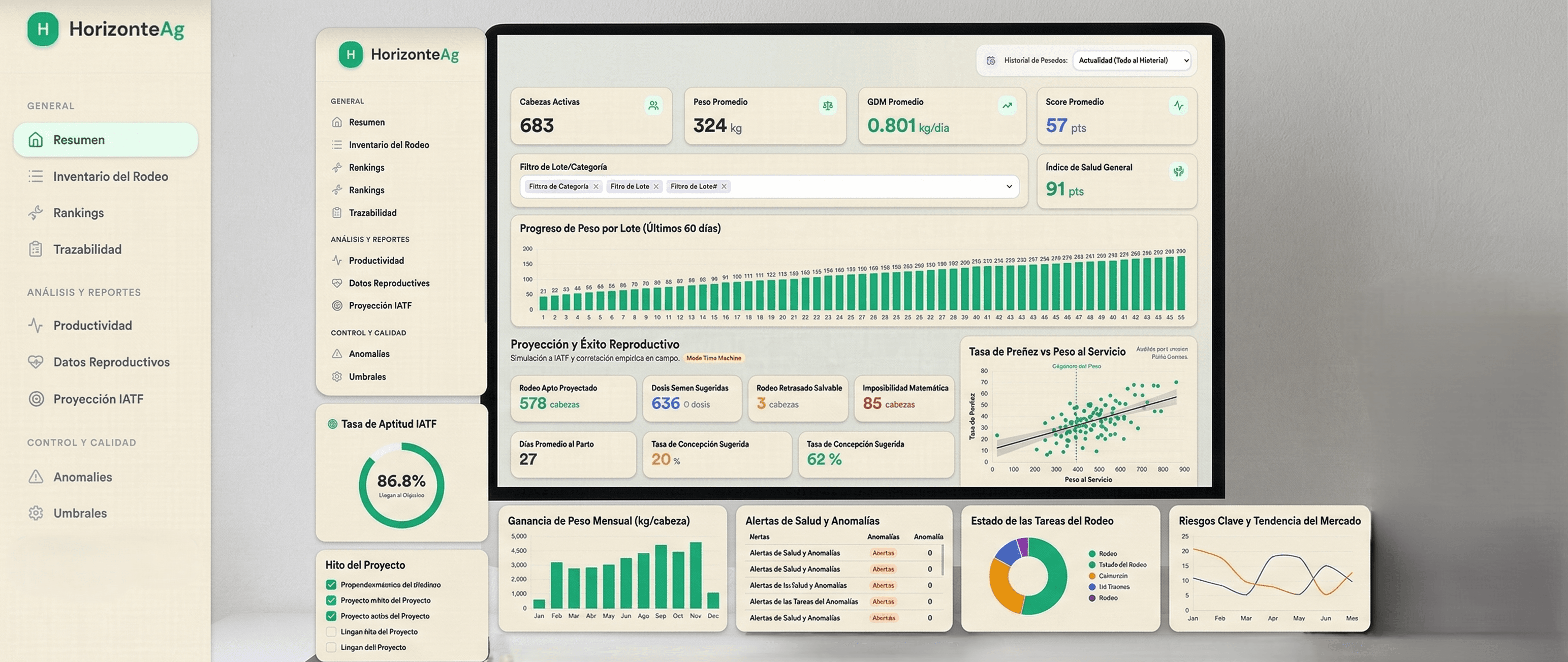Click the scrollbar of the Alertas de Salud table
1568x662 pixels.
(942, 560)
